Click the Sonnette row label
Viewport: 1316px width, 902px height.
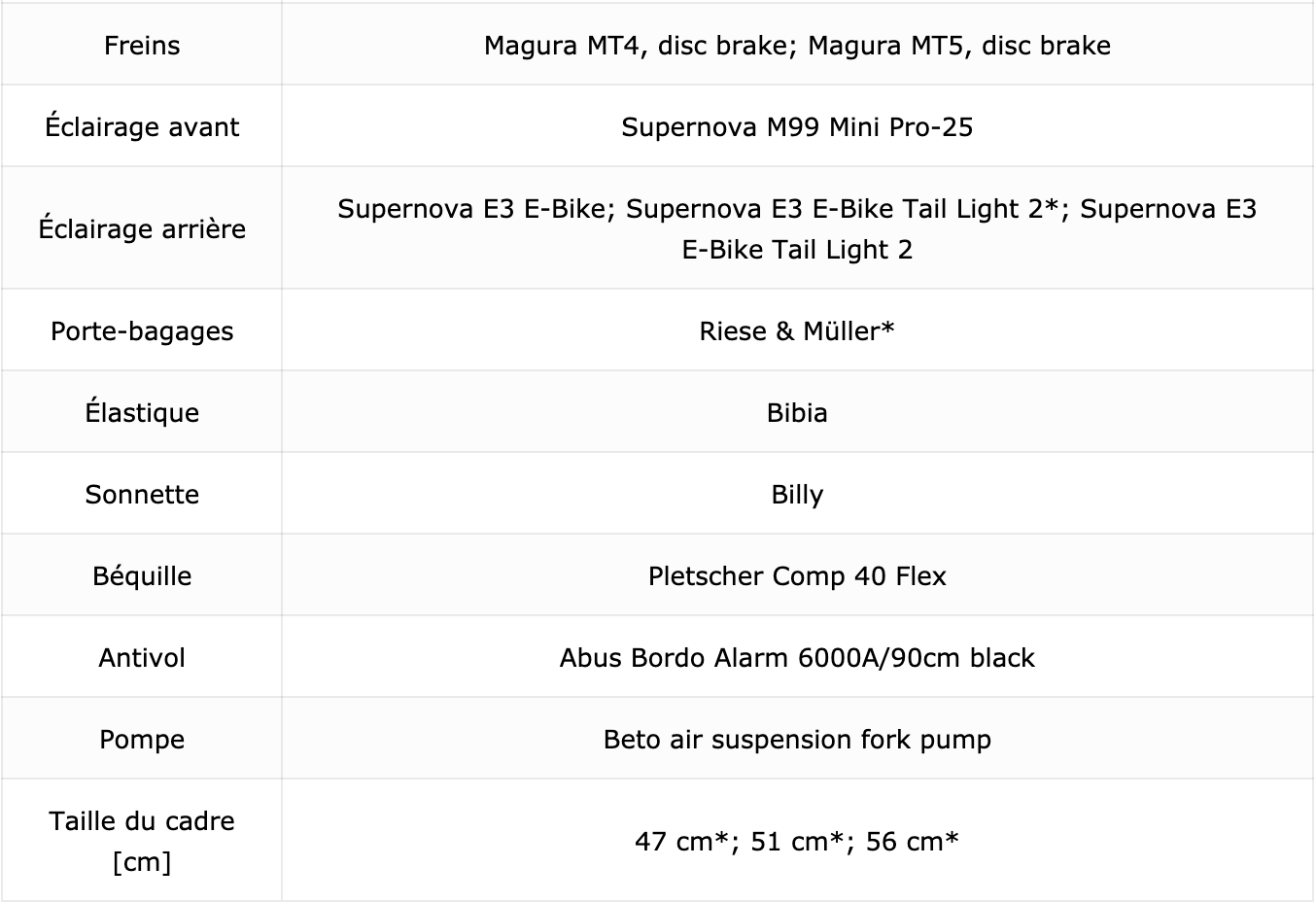pos(142,495)
